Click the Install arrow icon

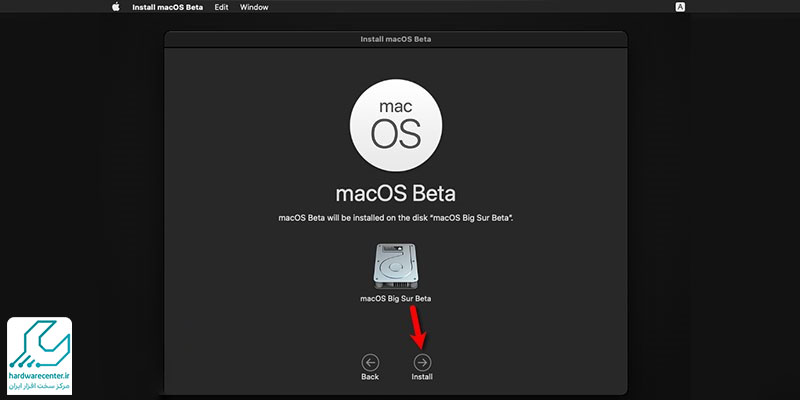(x=422, y=362)
